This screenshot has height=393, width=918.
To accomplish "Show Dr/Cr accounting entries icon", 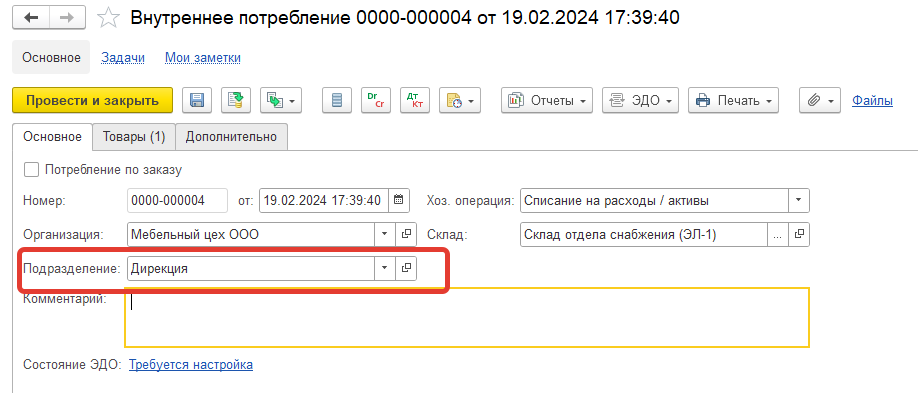I will point(375,100).
